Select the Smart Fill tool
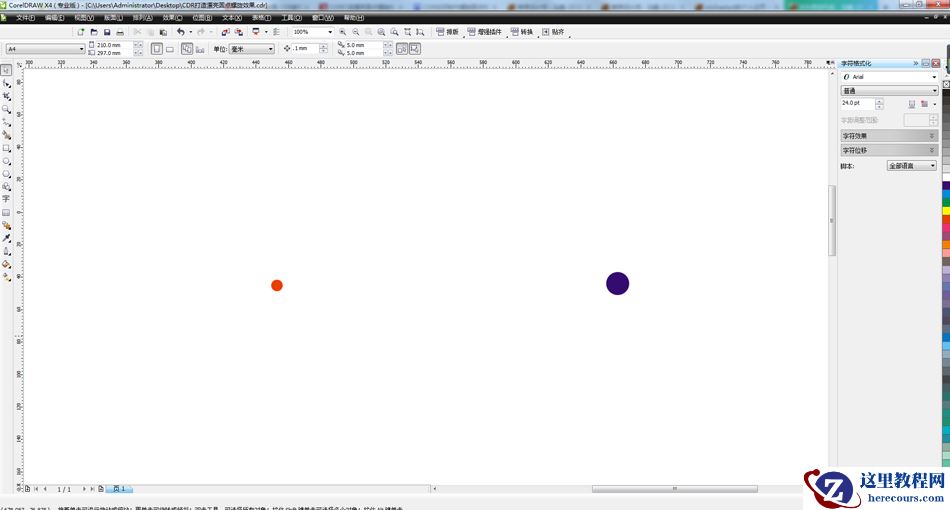950x510 pixels. point(6,135)
